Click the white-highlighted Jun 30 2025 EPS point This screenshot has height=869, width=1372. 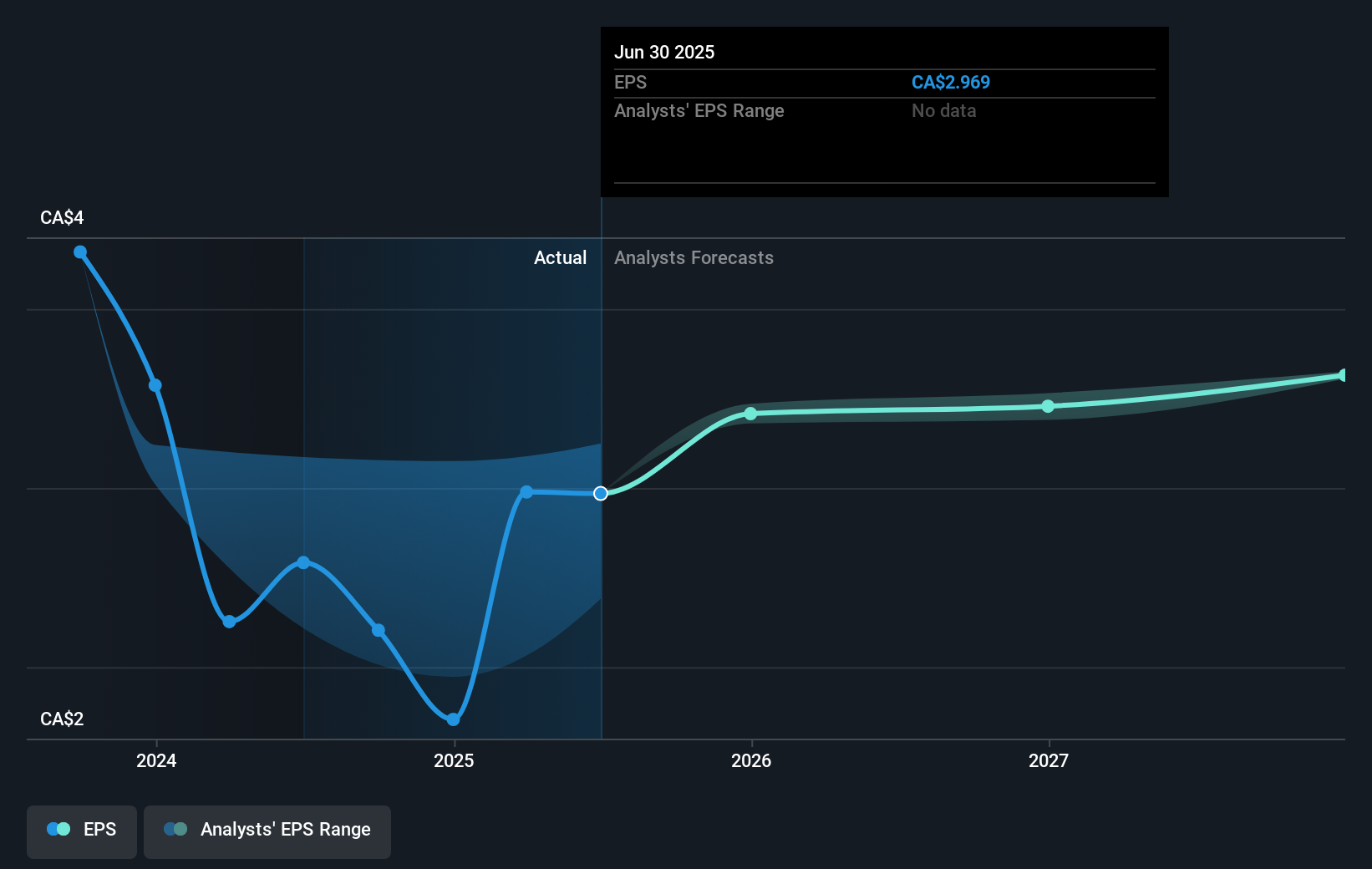coord(601,494)
